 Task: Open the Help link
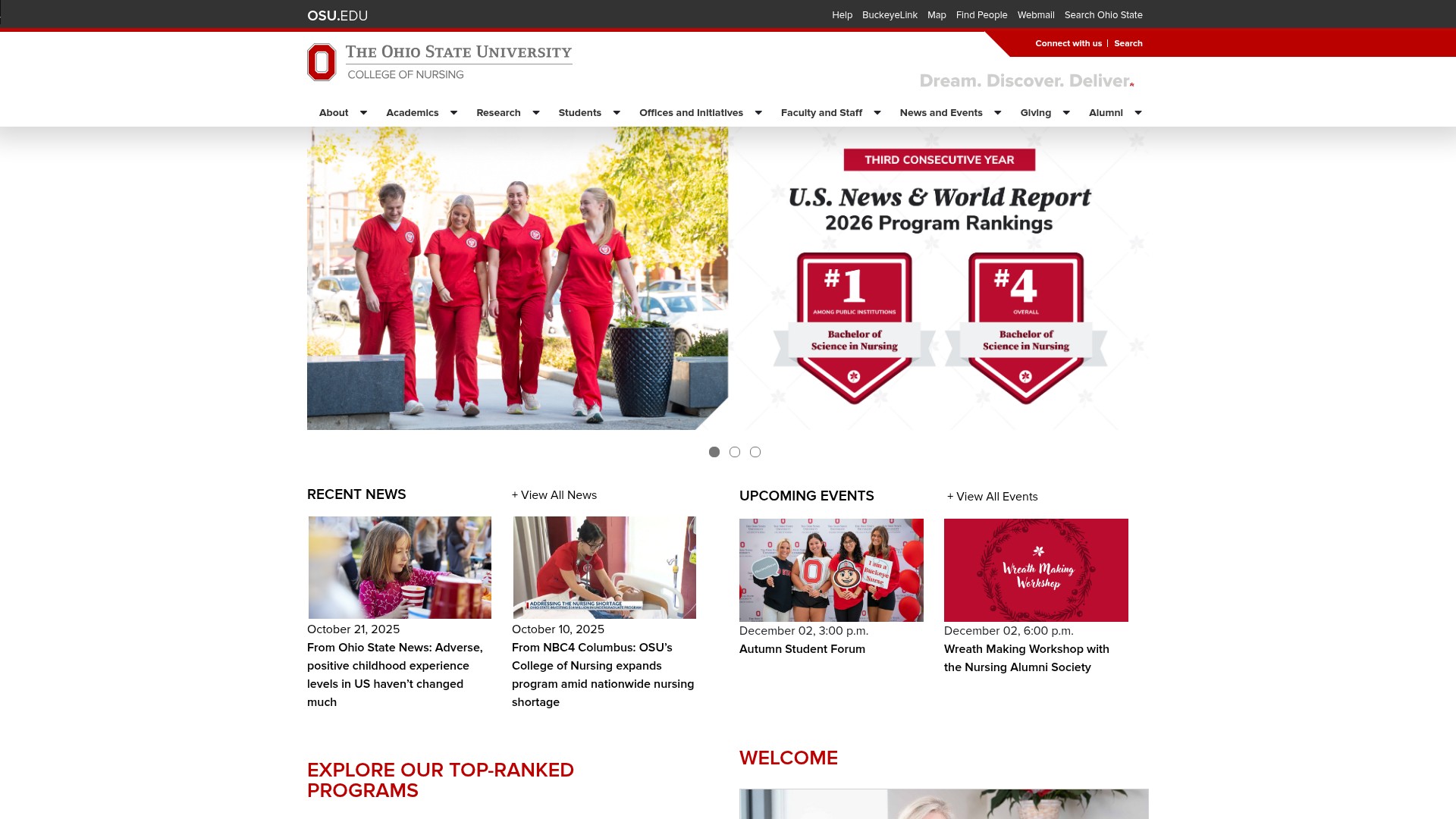coord(842,15)
